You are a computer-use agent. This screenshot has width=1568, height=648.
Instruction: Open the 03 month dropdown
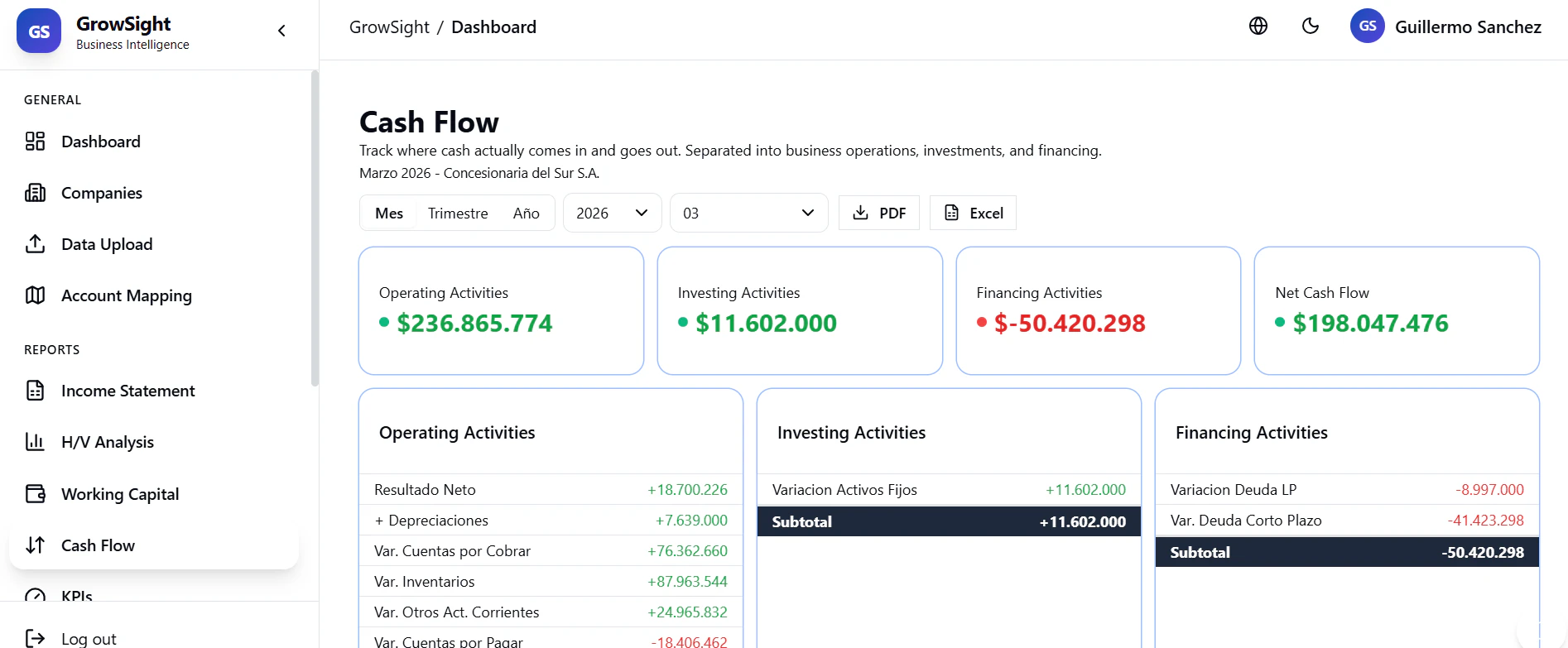pos(749,213)
